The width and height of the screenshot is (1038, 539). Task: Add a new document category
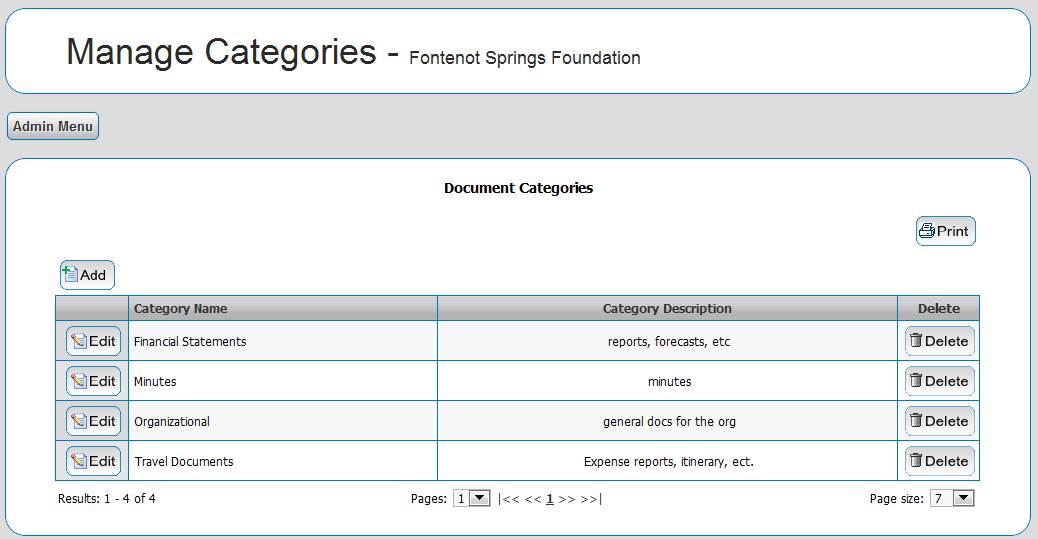[87, 275]
